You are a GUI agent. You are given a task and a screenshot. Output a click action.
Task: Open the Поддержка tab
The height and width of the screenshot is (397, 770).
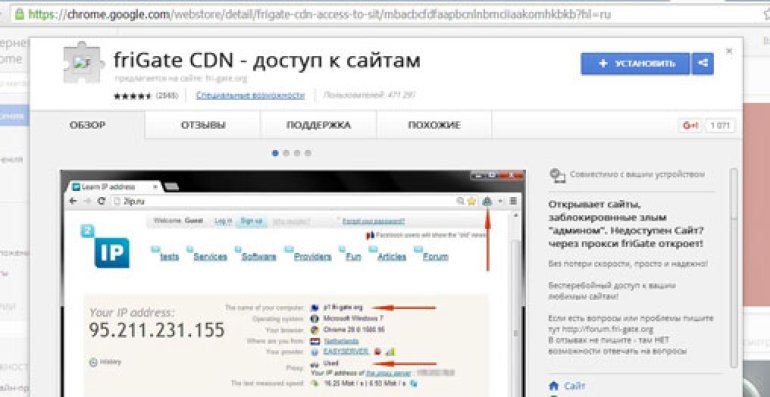pos(319,125)
